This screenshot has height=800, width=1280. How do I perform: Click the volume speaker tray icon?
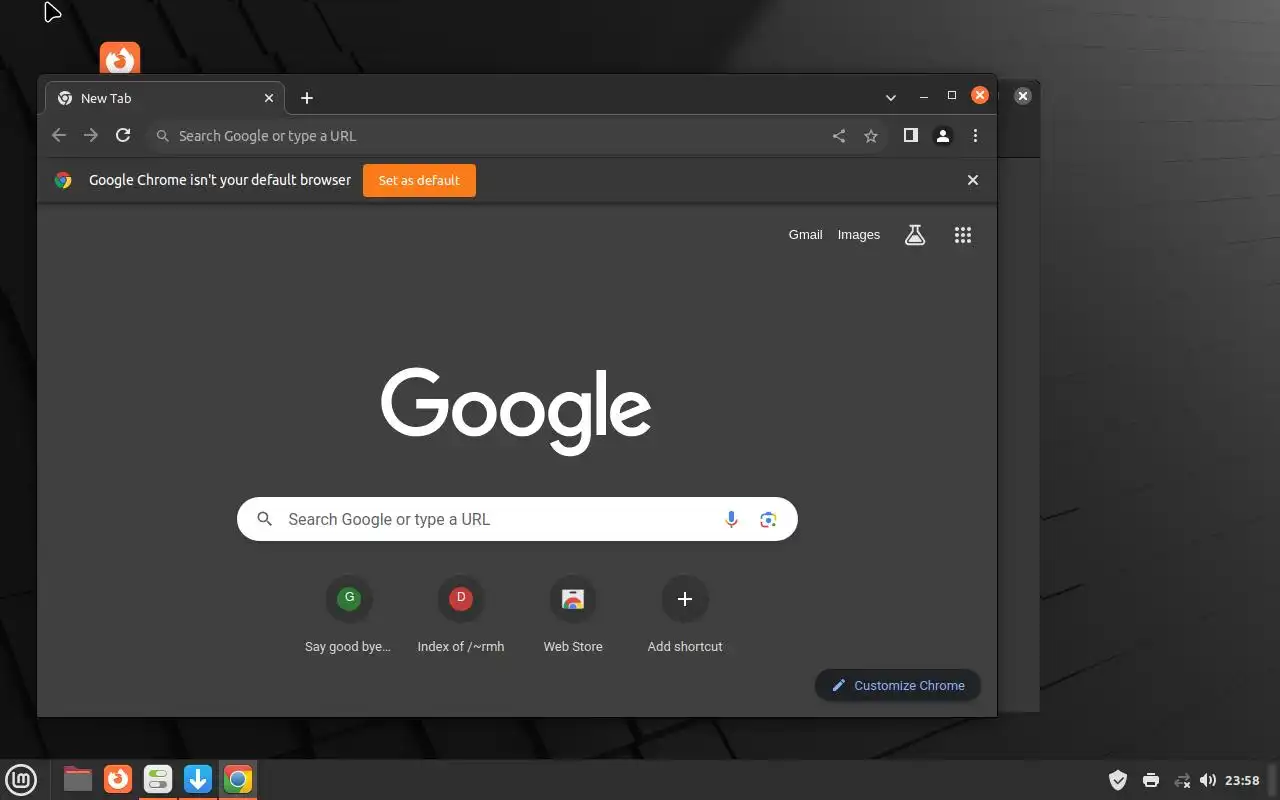coord(1208,780)
